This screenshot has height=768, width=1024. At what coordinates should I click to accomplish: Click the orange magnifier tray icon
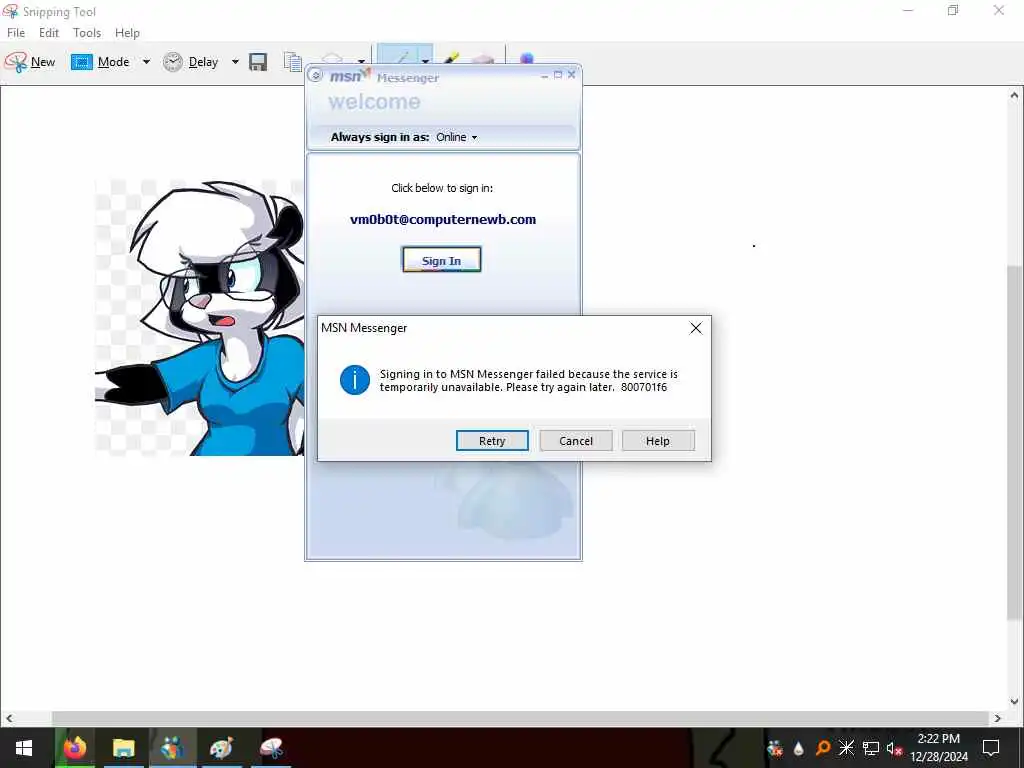823,748
